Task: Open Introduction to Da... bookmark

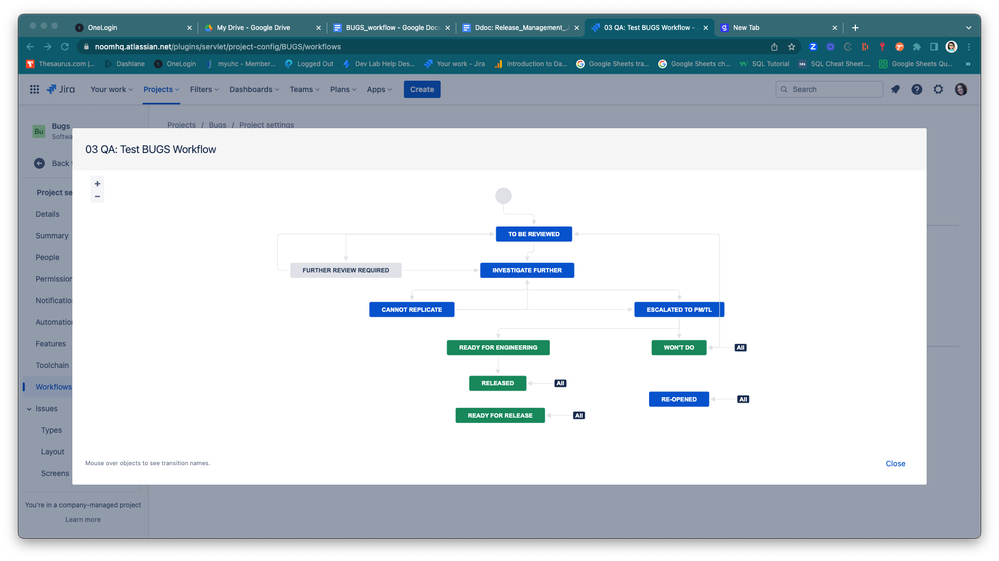Action: [530, 64]
